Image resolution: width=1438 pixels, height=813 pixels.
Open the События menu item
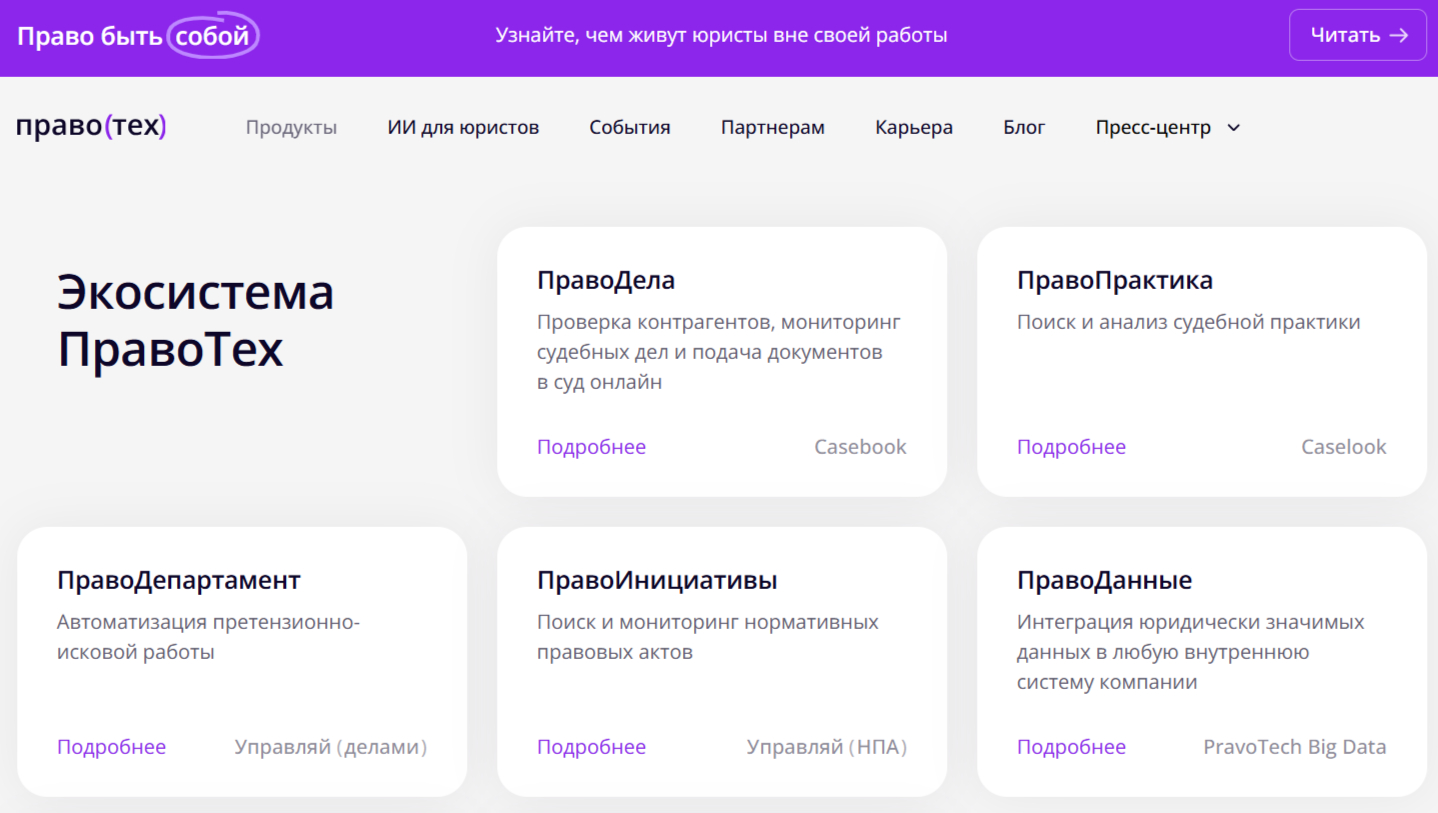[630, 128]
